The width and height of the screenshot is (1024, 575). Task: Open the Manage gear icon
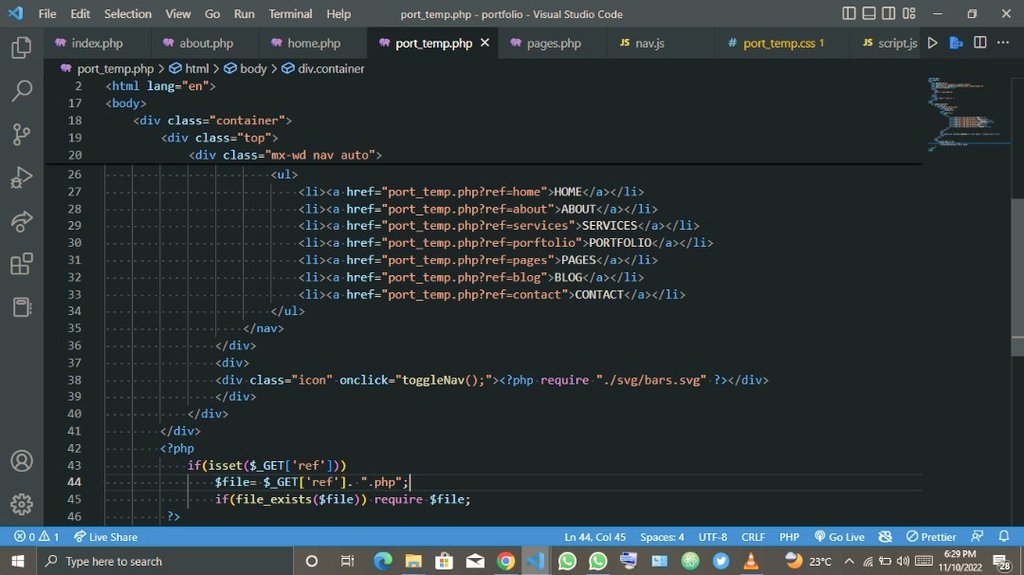[x=22, y=504]
